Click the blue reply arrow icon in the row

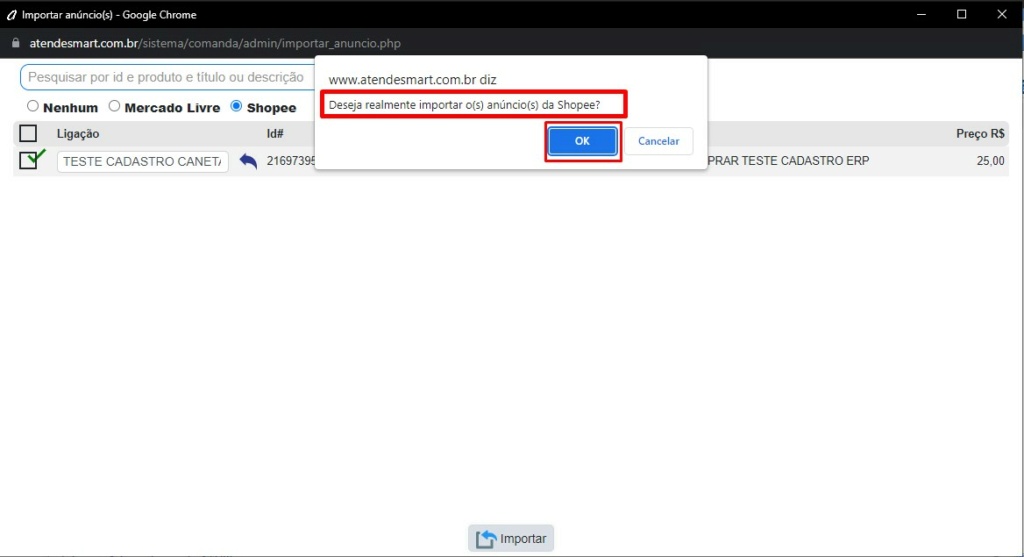pos(248,161)
